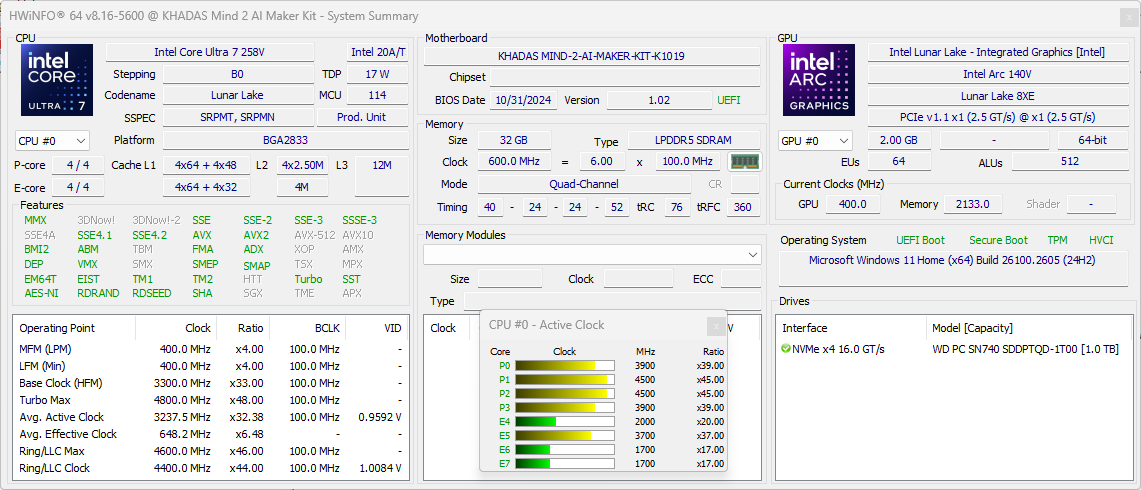Image resolution: width=1141 pixels, height=490 pixels.
Task: Select the Avg. Effective Clock row
Action: tap(211, 434)
